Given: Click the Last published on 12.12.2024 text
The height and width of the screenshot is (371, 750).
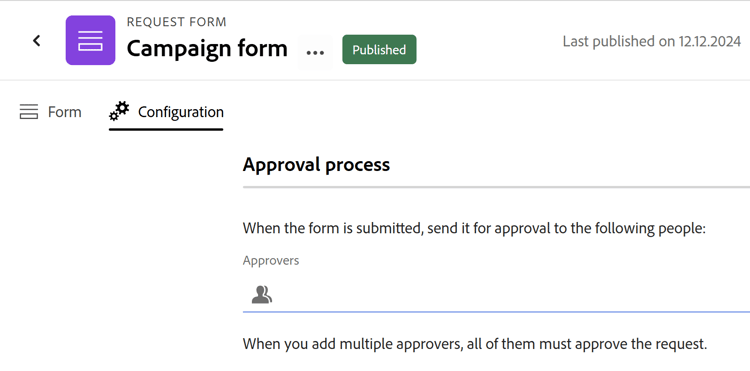Looking at the screenshot, I should click(651, 42).
